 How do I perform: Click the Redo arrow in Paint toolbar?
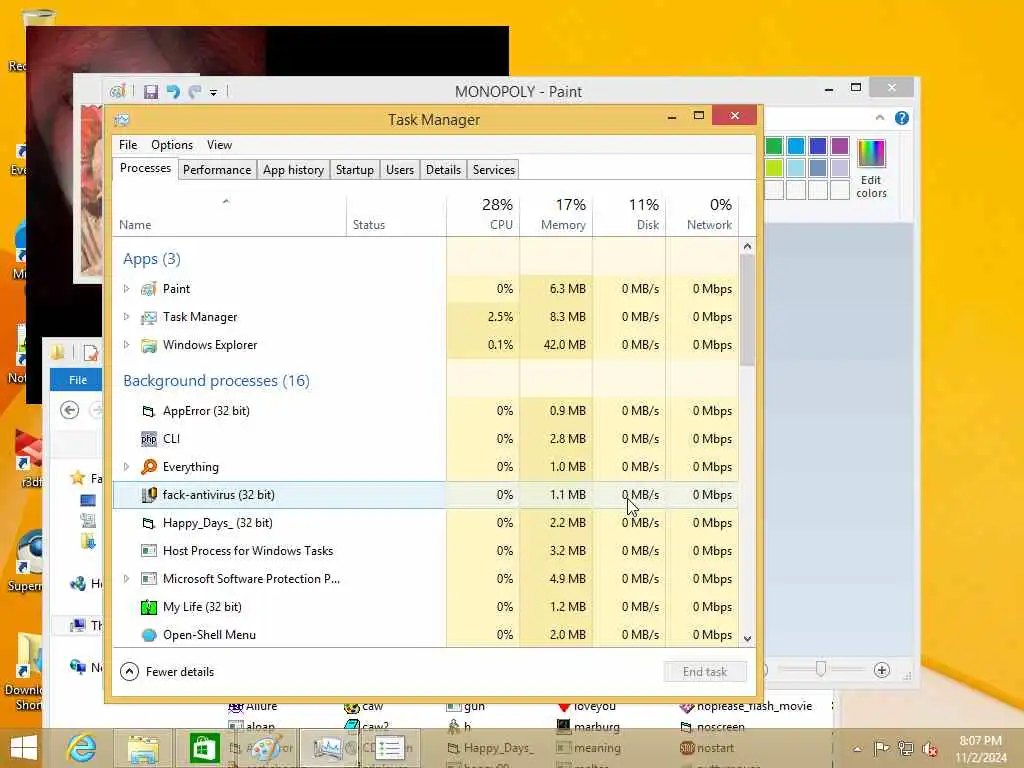pos(195,92)
